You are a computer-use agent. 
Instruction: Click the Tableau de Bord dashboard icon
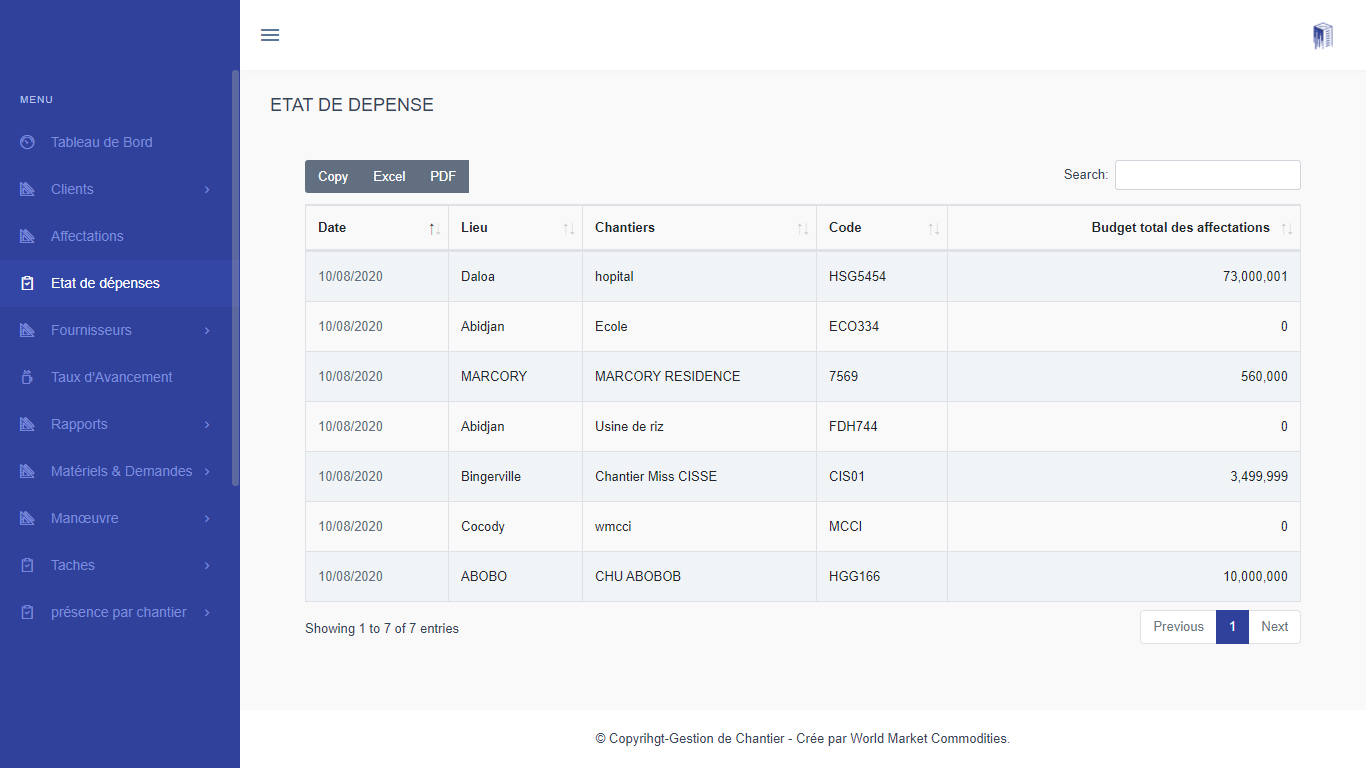coord(28,142)
